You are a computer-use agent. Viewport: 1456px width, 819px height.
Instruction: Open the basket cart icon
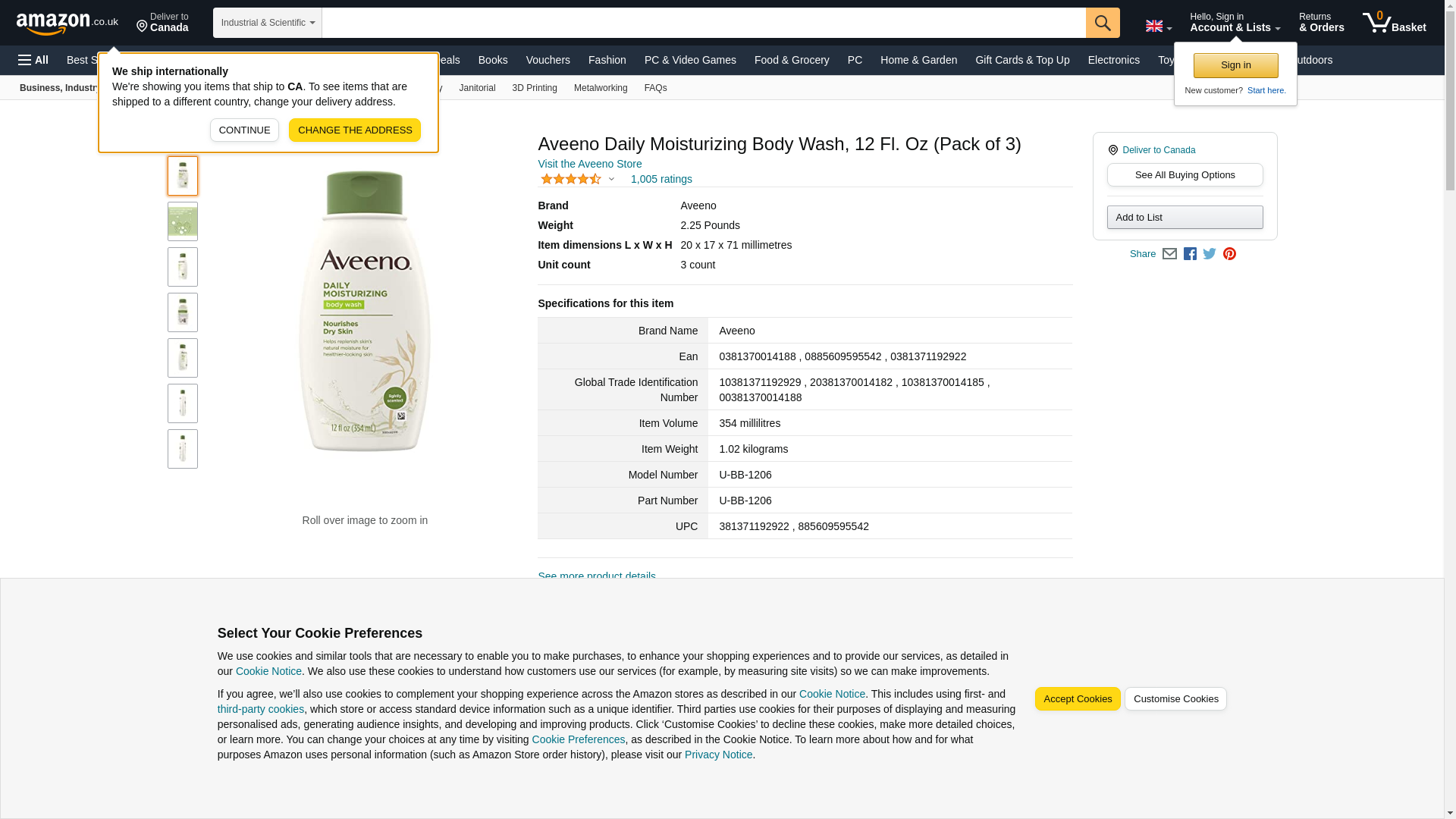[x=1394, y=23]
